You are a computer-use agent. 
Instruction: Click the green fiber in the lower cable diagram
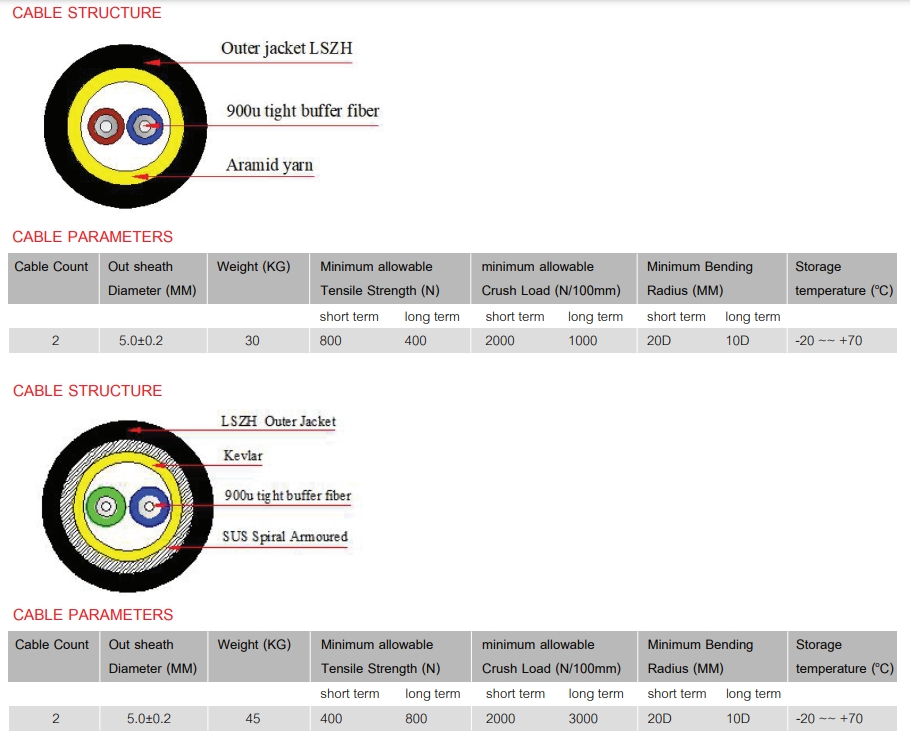coord(104,507)
